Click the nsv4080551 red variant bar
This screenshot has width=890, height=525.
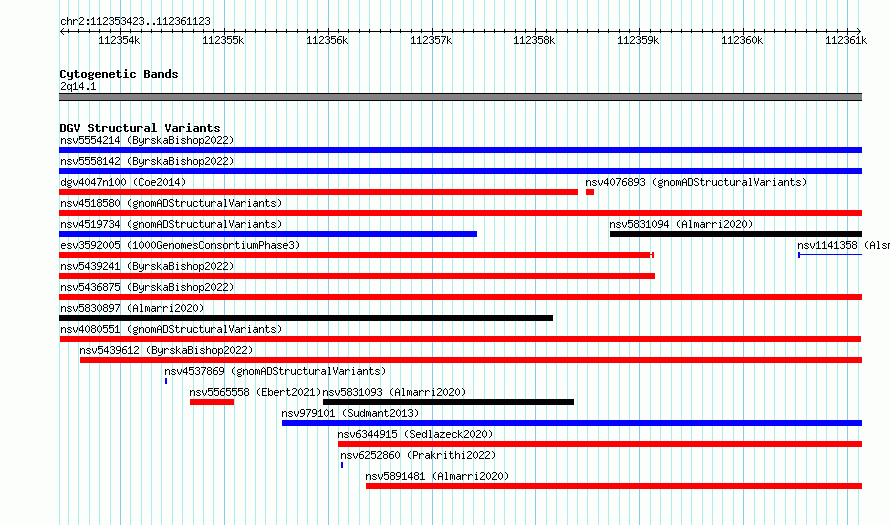[460, 339]
